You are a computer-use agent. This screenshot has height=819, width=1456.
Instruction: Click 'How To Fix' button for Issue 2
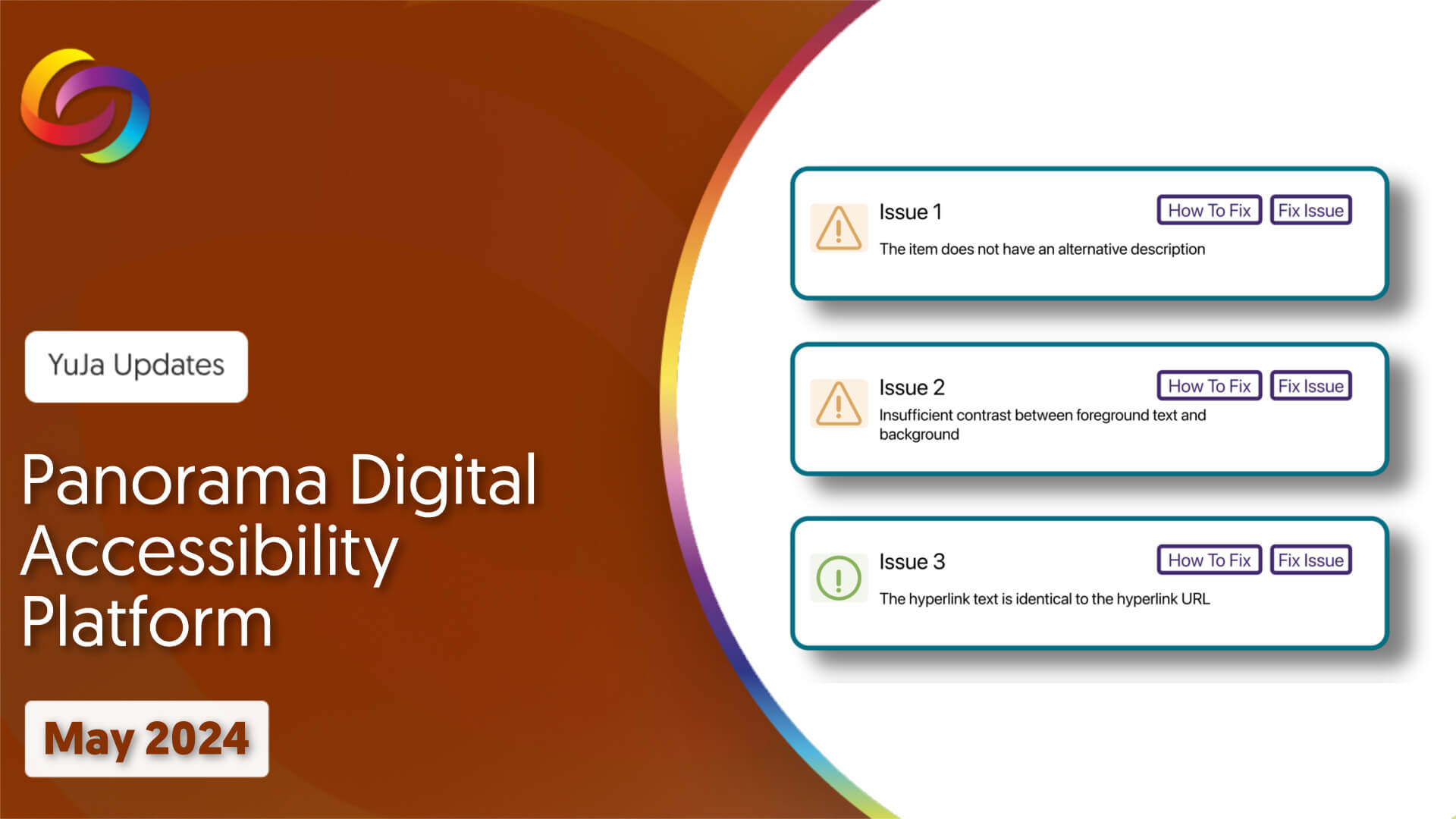point(1210,386)
